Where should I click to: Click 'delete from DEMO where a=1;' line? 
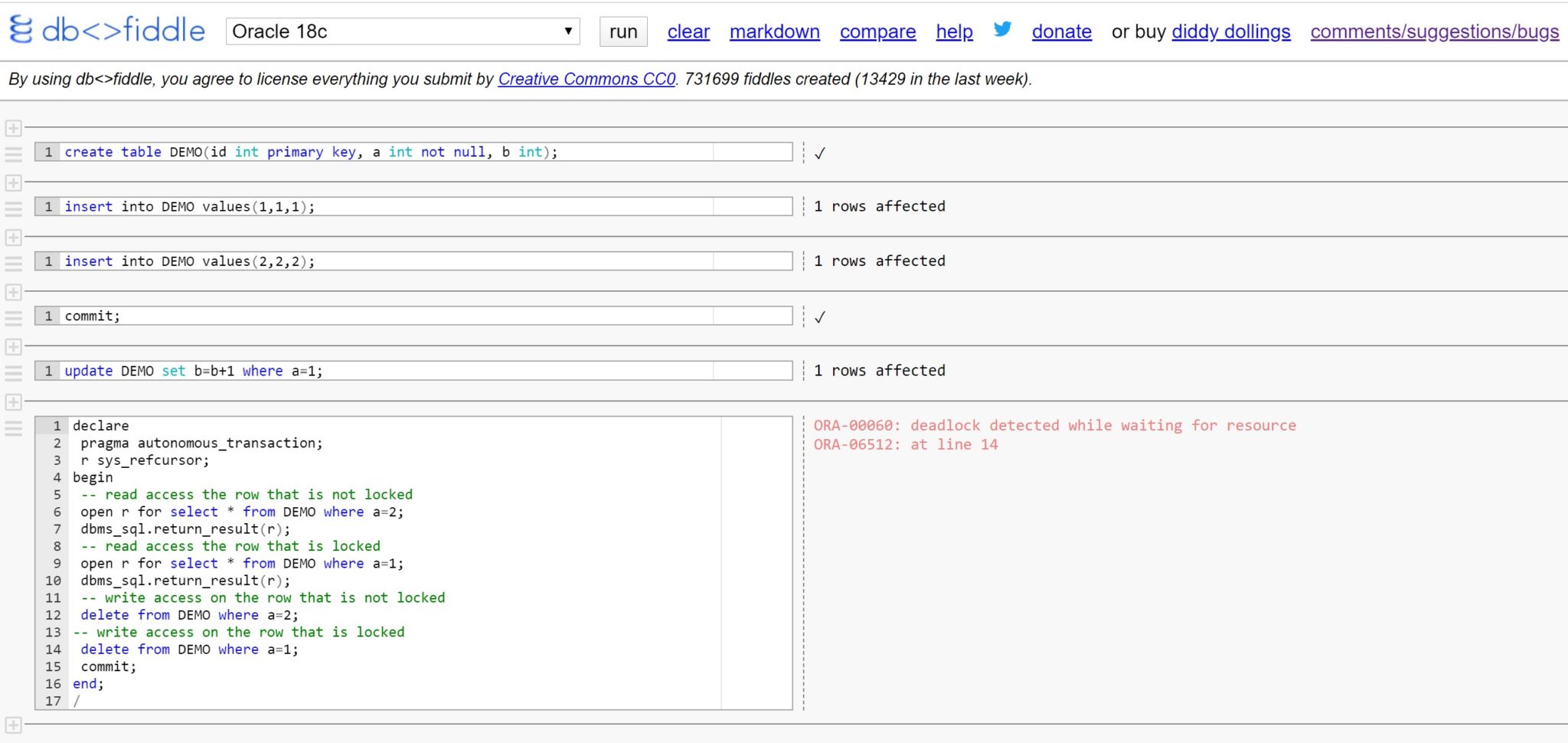click(x=189, y=650)
